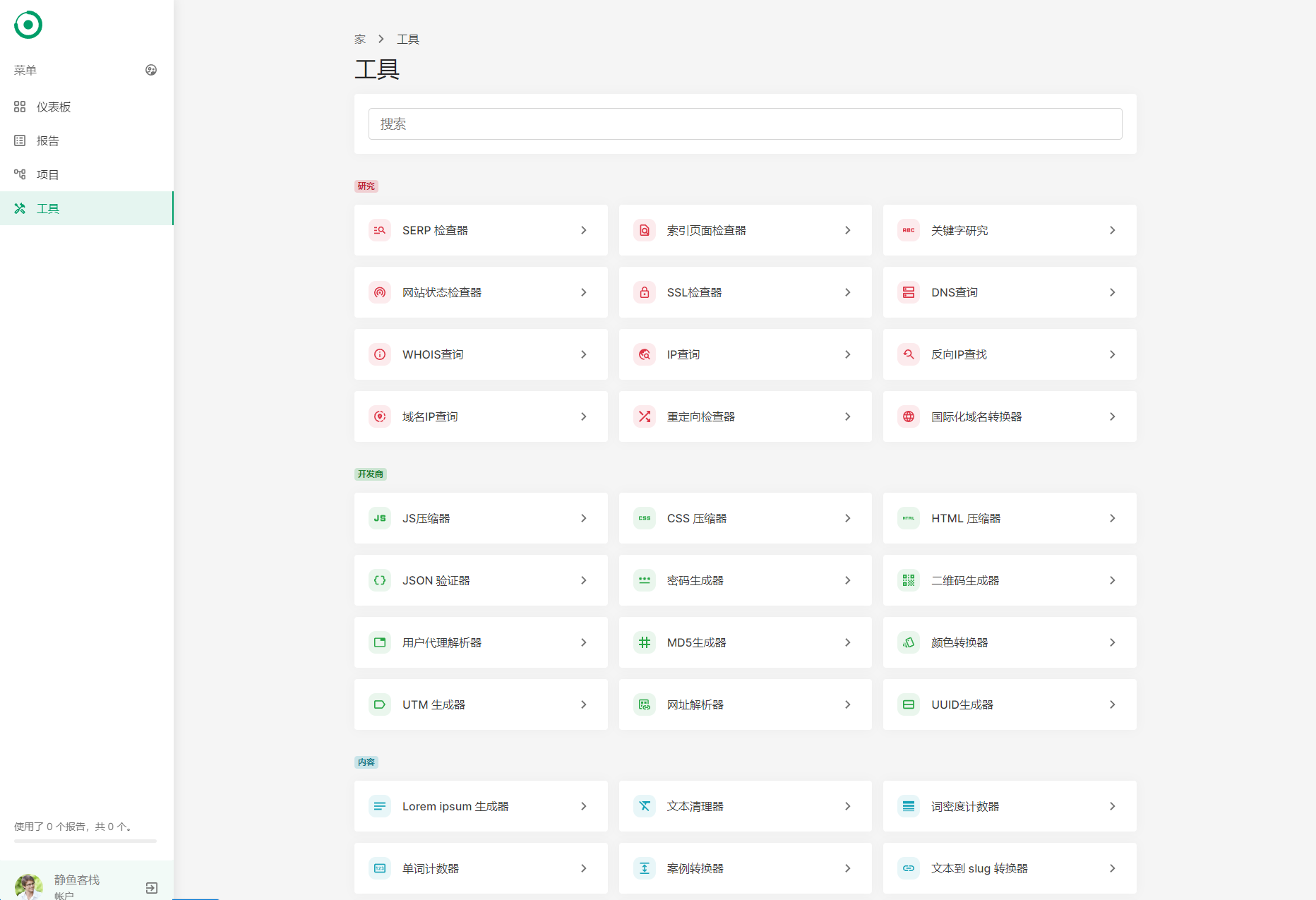Click the SERP 检查器 tool icon
Screen dimensions: 1316x900
pos(380,230)
